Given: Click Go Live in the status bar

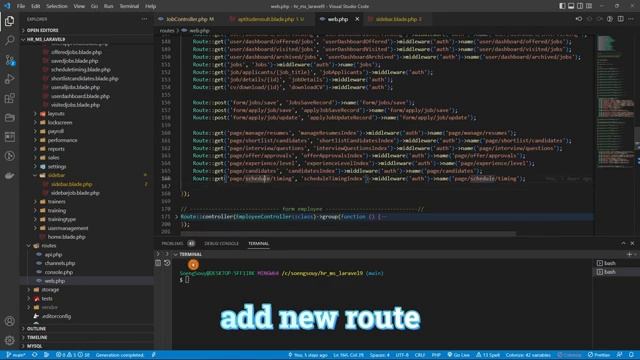Looking at the screenshot, I should coord(458,355).
